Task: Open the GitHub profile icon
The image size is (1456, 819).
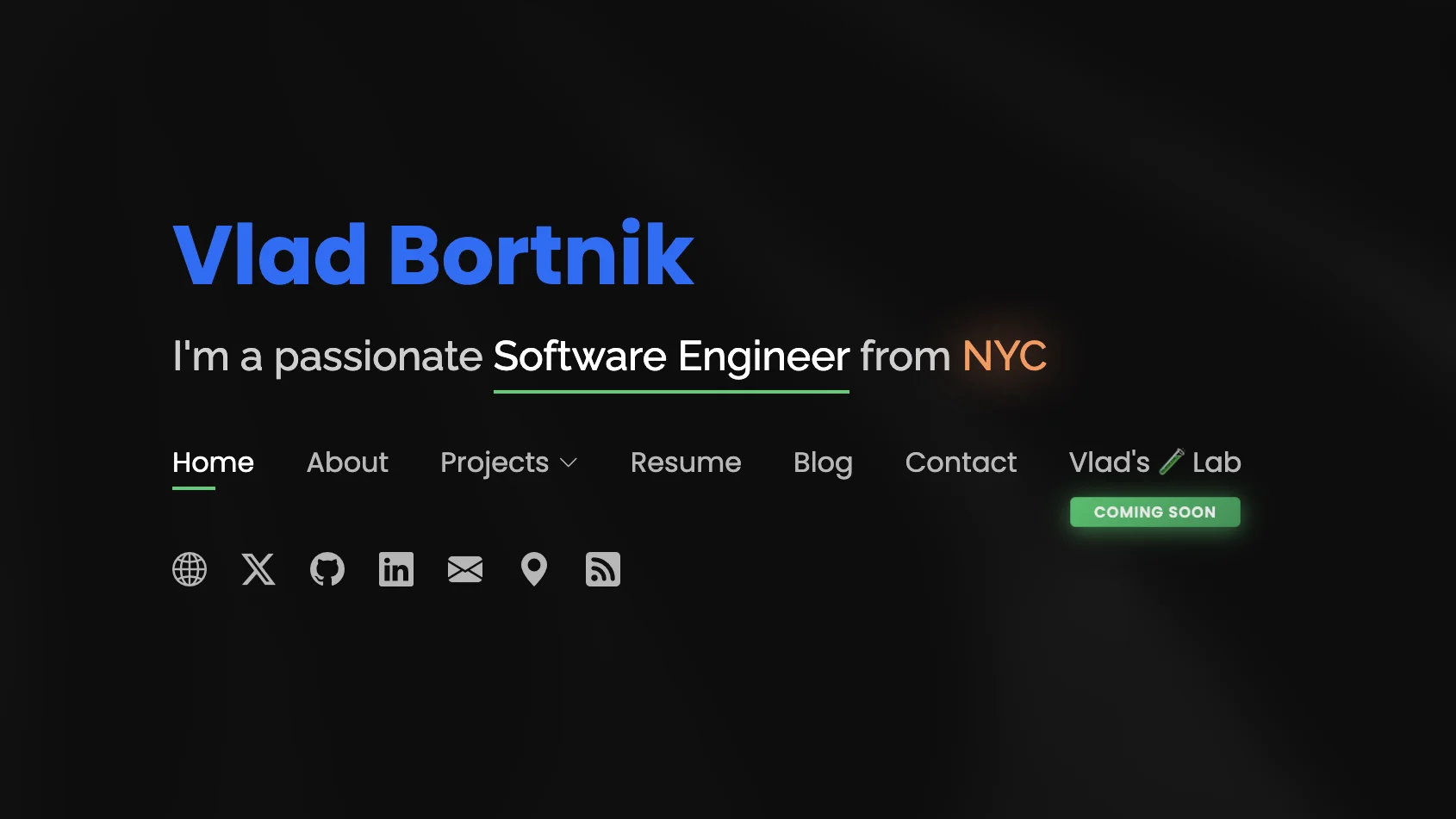Action: tap(327, 569)
